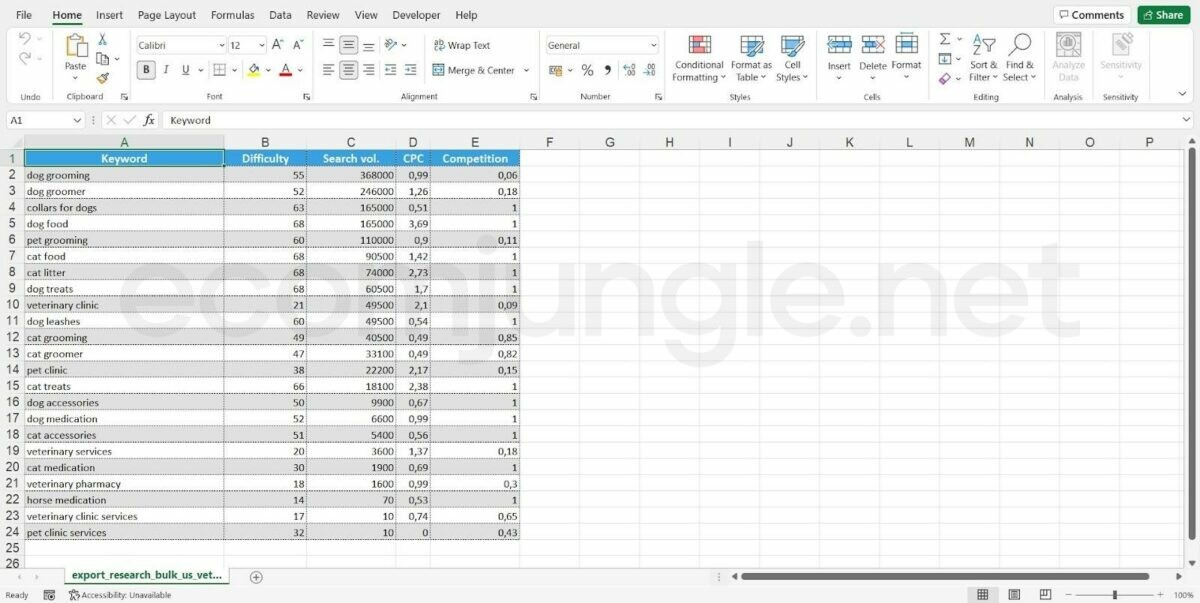Apply Percent Style number format
Screen dimensions: 1200x603
click(x=587, y=70)
